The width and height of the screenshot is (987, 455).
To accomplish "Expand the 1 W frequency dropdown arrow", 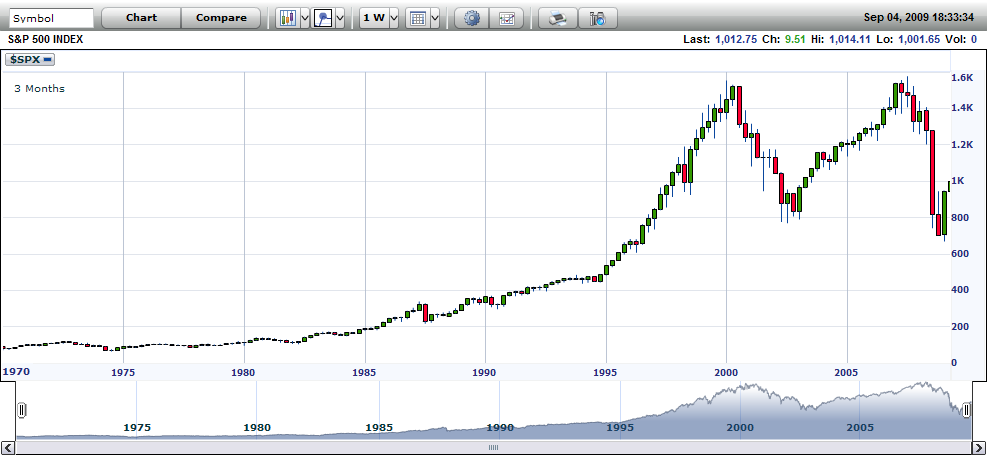I will tap(394, 18).
